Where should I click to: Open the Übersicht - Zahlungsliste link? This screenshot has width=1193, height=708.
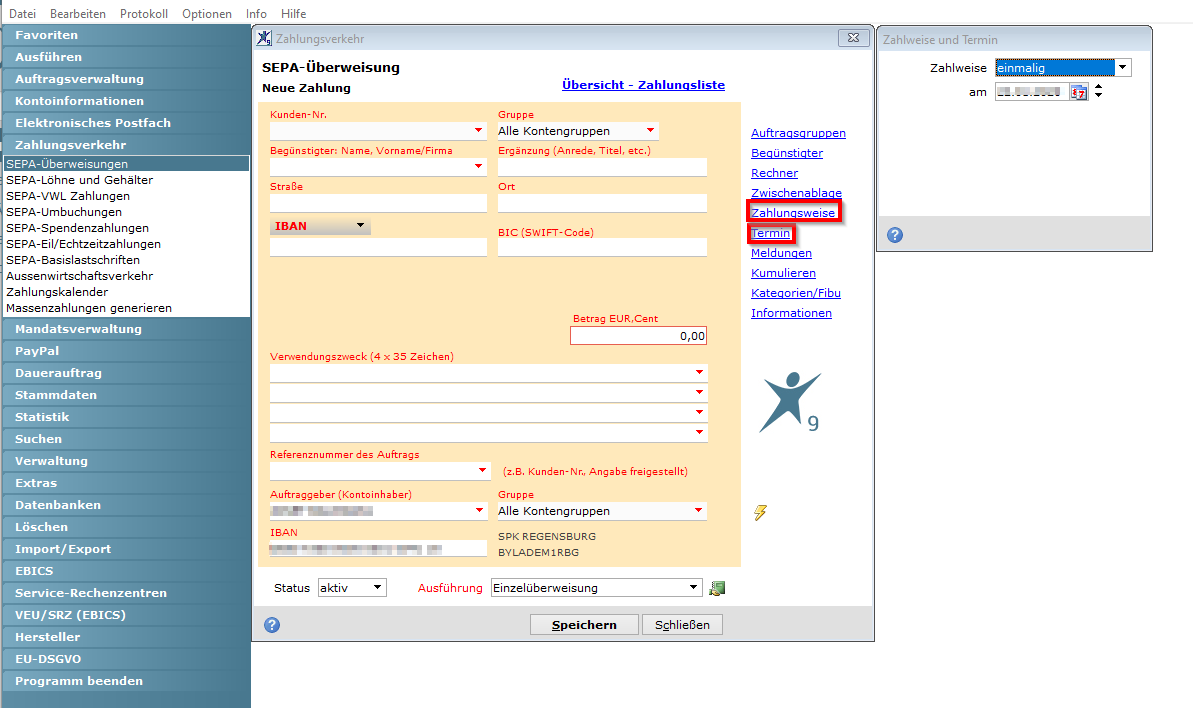(643, 85)
